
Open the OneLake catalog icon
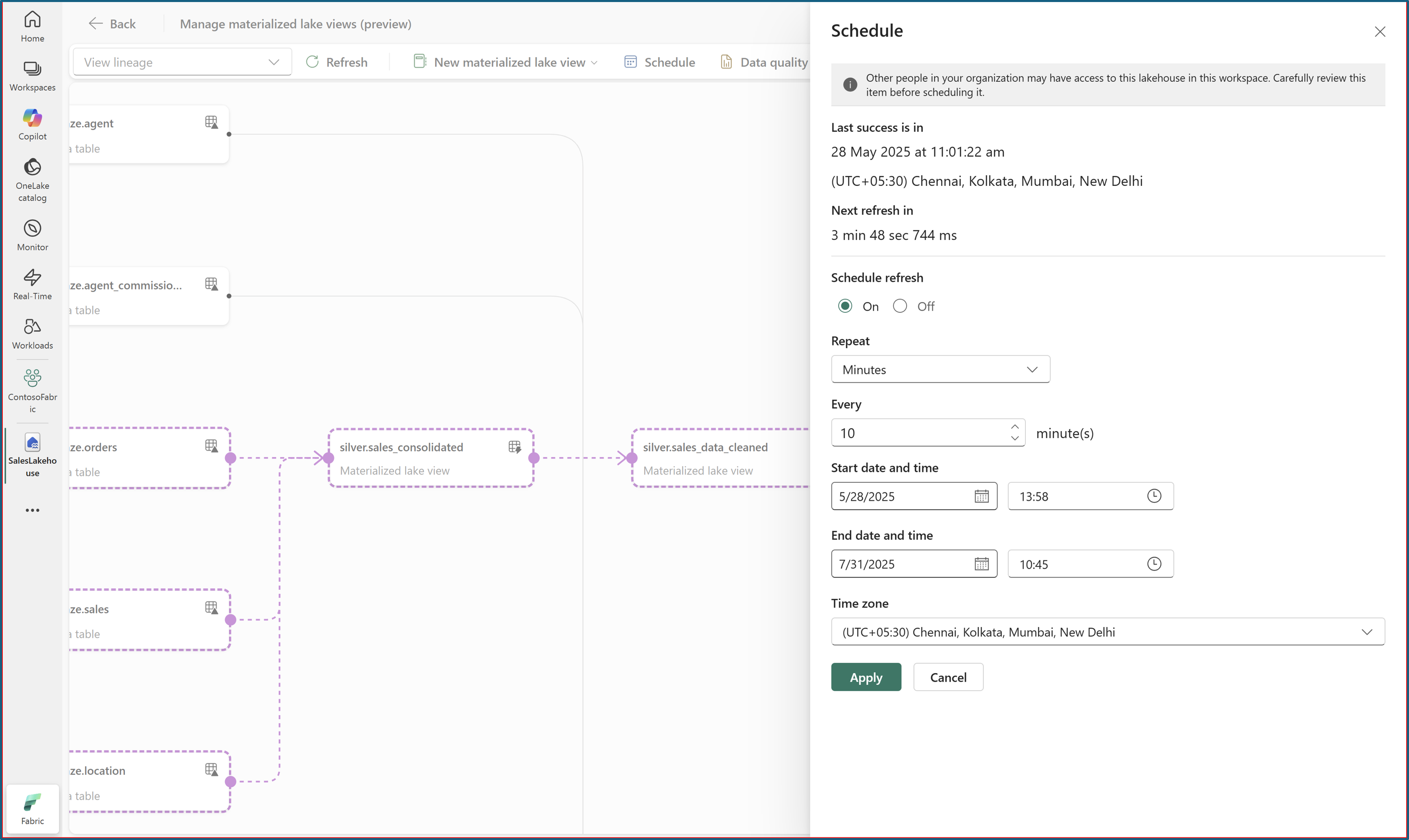click(32, 168)
